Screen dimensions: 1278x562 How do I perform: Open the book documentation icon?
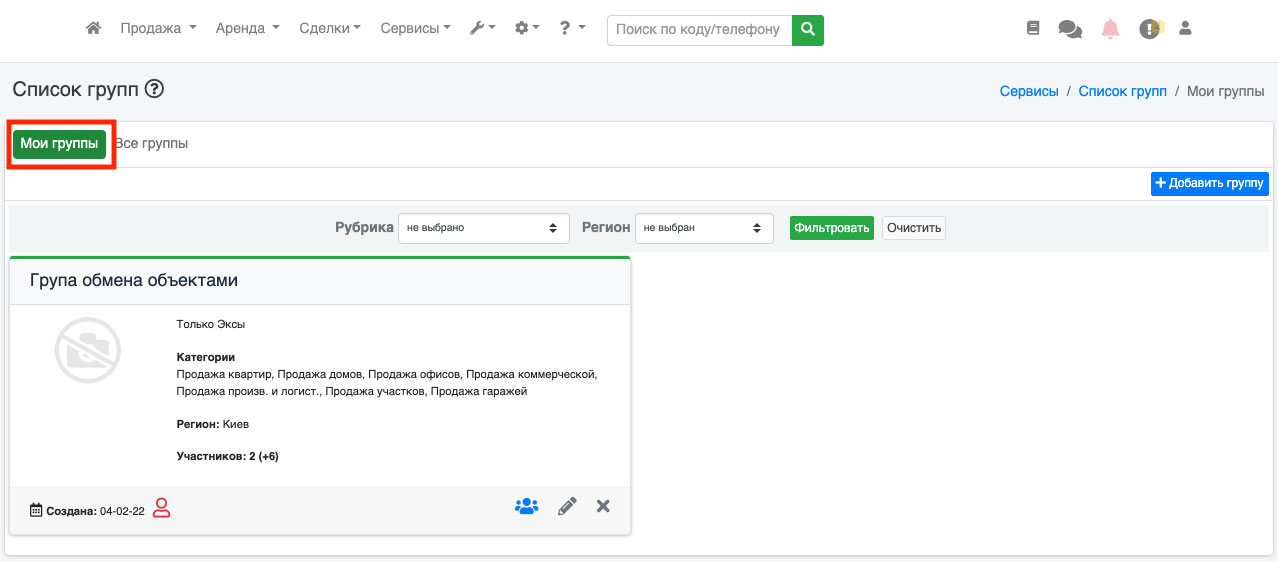click(1033, 29)
